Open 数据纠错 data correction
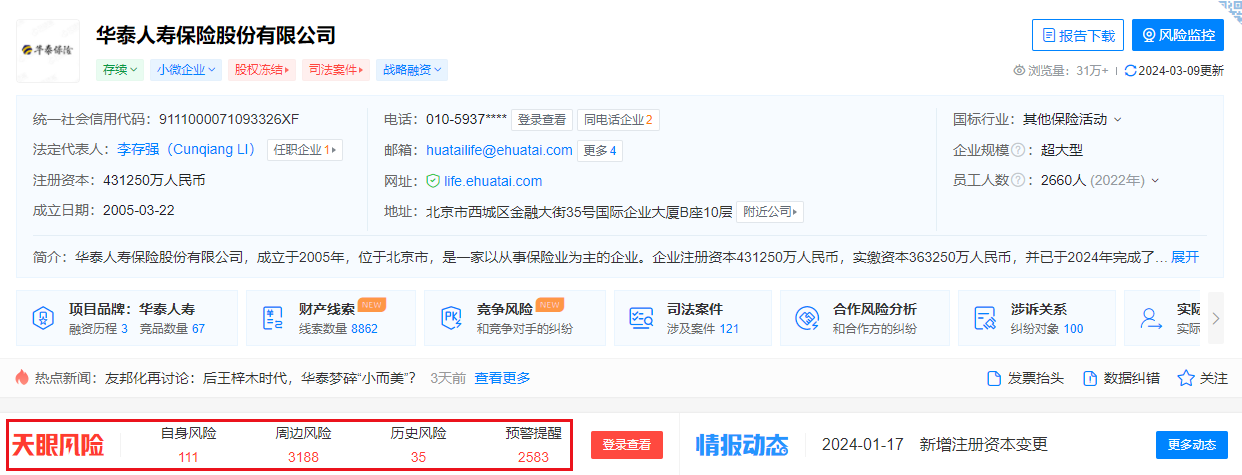The width and height of the screenshot is (1242, 475). (x=1121, y=378)
